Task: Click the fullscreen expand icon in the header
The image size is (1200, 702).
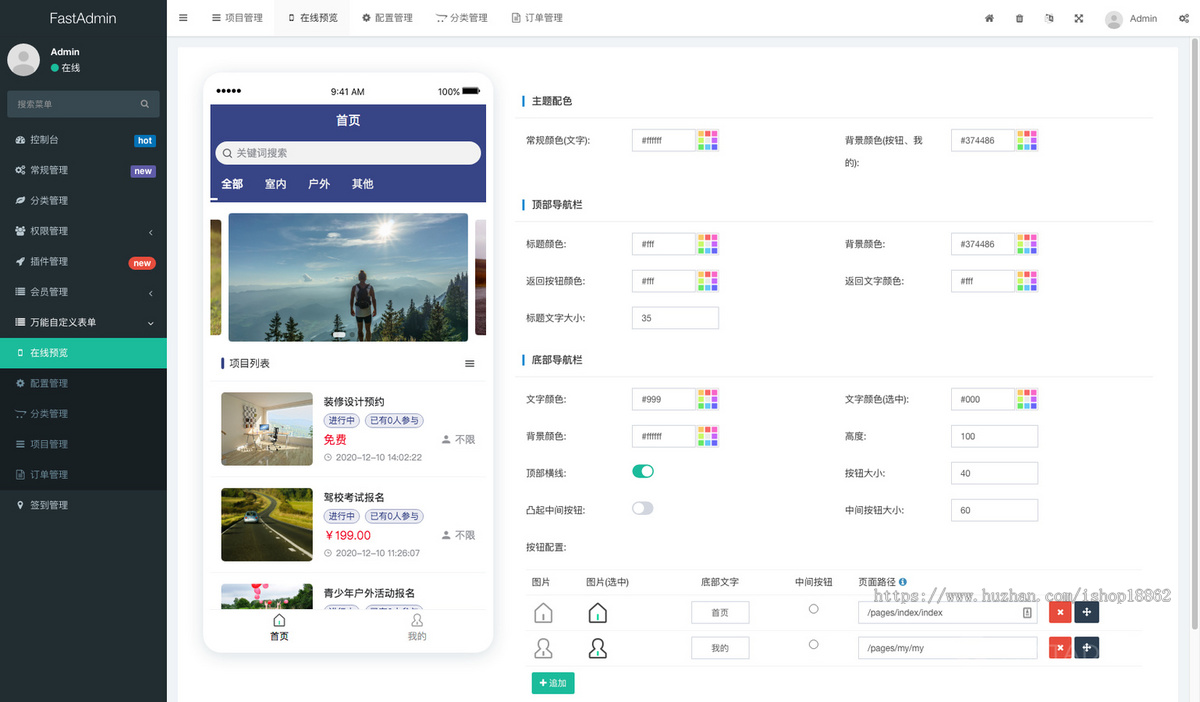Action: pyautogui.click(x=1079, y=18)
